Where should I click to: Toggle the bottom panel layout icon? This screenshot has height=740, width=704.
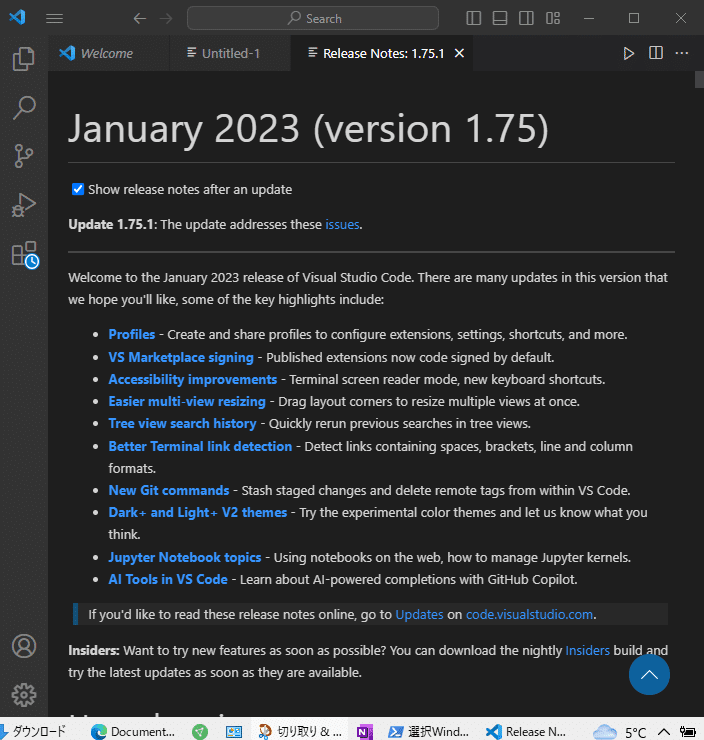click(500, 18)
